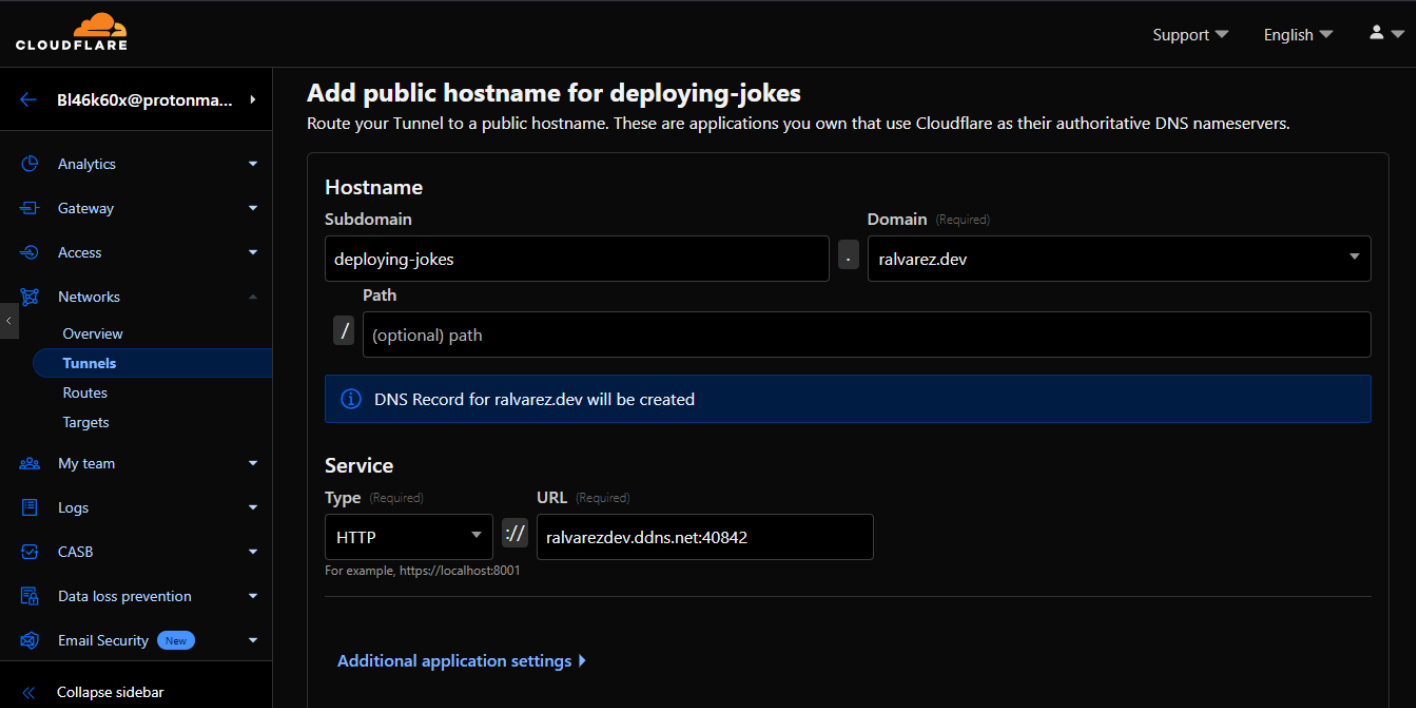The image size is (1416, 708).
Task: Click the Gateway sidebar icon
Action: click(30, 208)
